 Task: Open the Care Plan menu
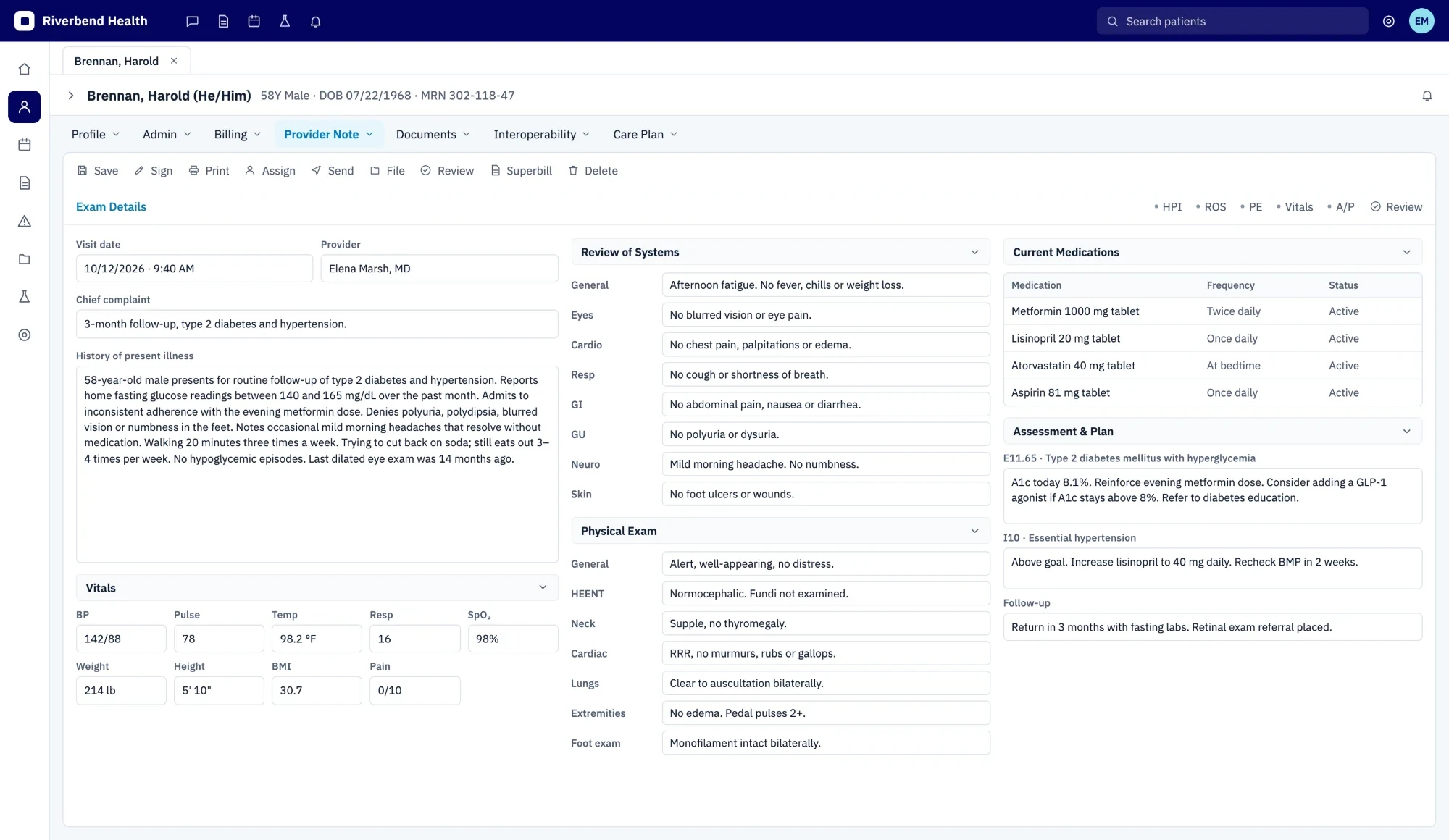[x=646, y=135]
